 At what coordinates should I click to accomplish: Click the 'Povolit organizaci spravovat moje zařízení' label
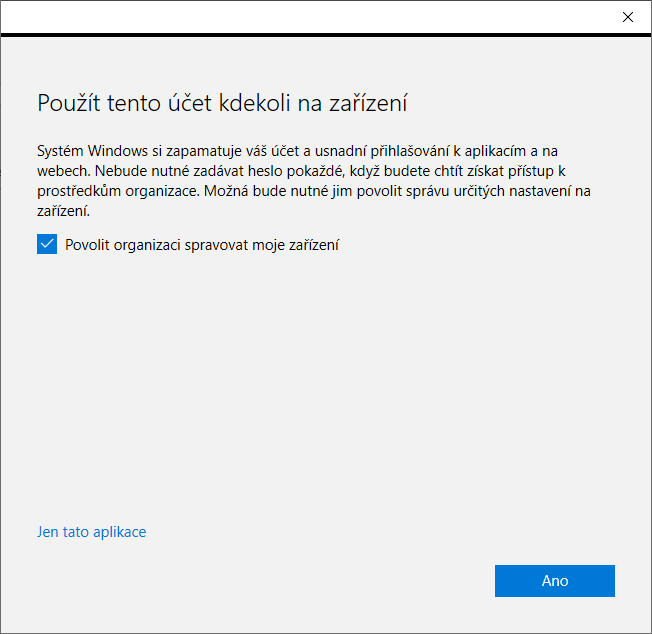tap(202, 245)
